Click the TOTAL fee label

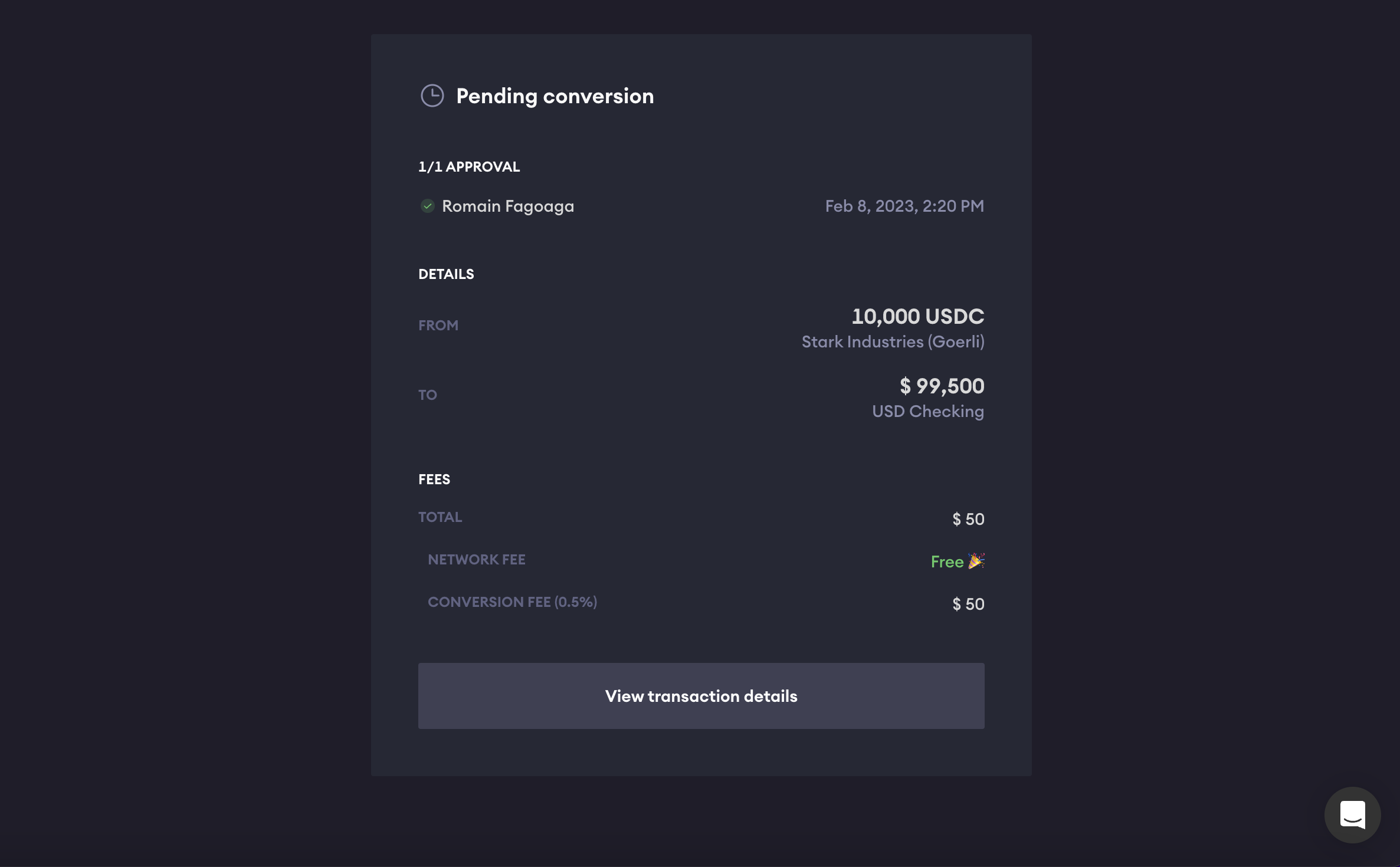(x=440, y=517)
